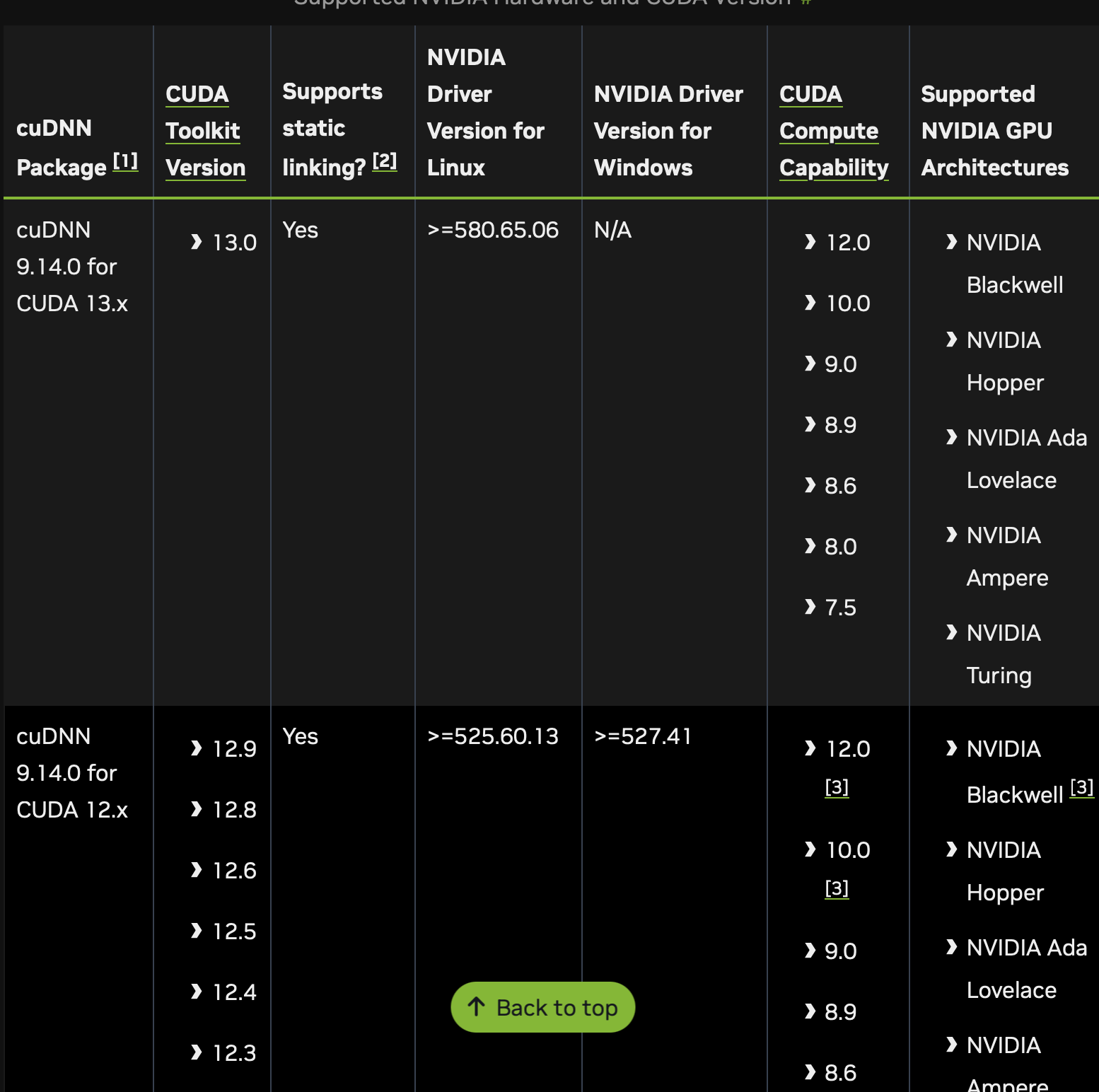This screenshot has height=1092, width=1099.
Task: Click 'NVIDIA Hopper' in CUDA 12.x row
Action: click(1005, 871)
